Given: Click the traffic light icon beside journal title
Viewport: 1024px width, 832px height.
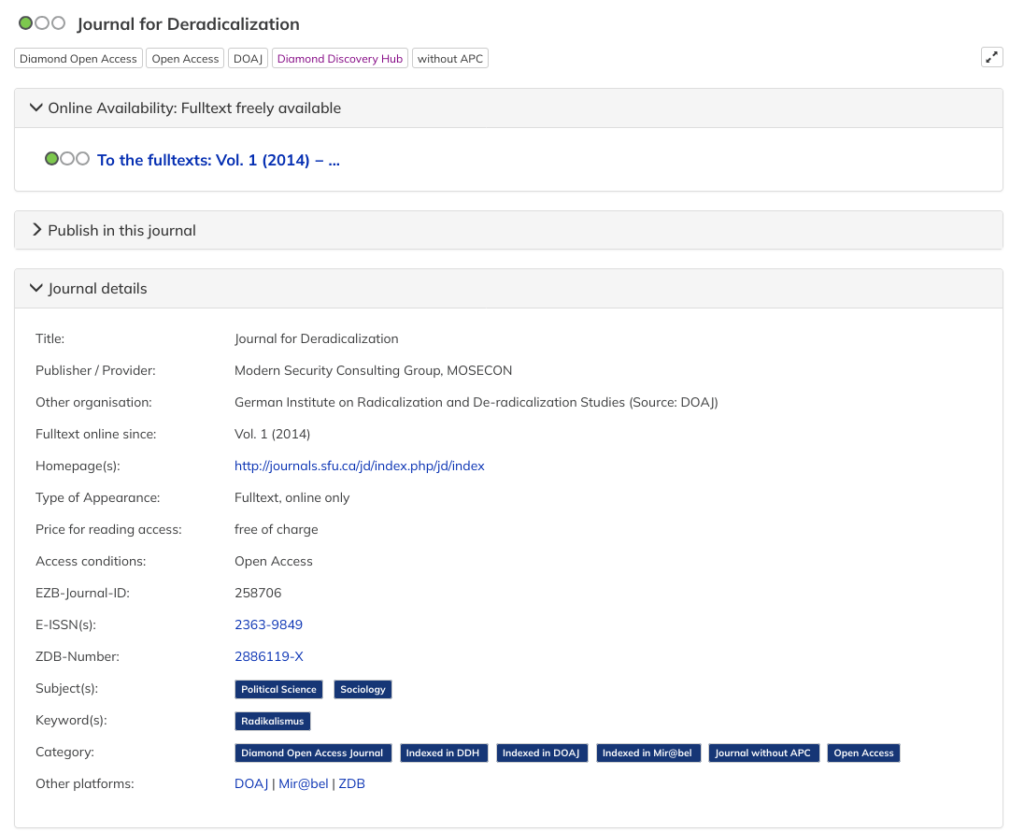Looking at the screenshot, I should pyautogui.click(x=42, y=24).
